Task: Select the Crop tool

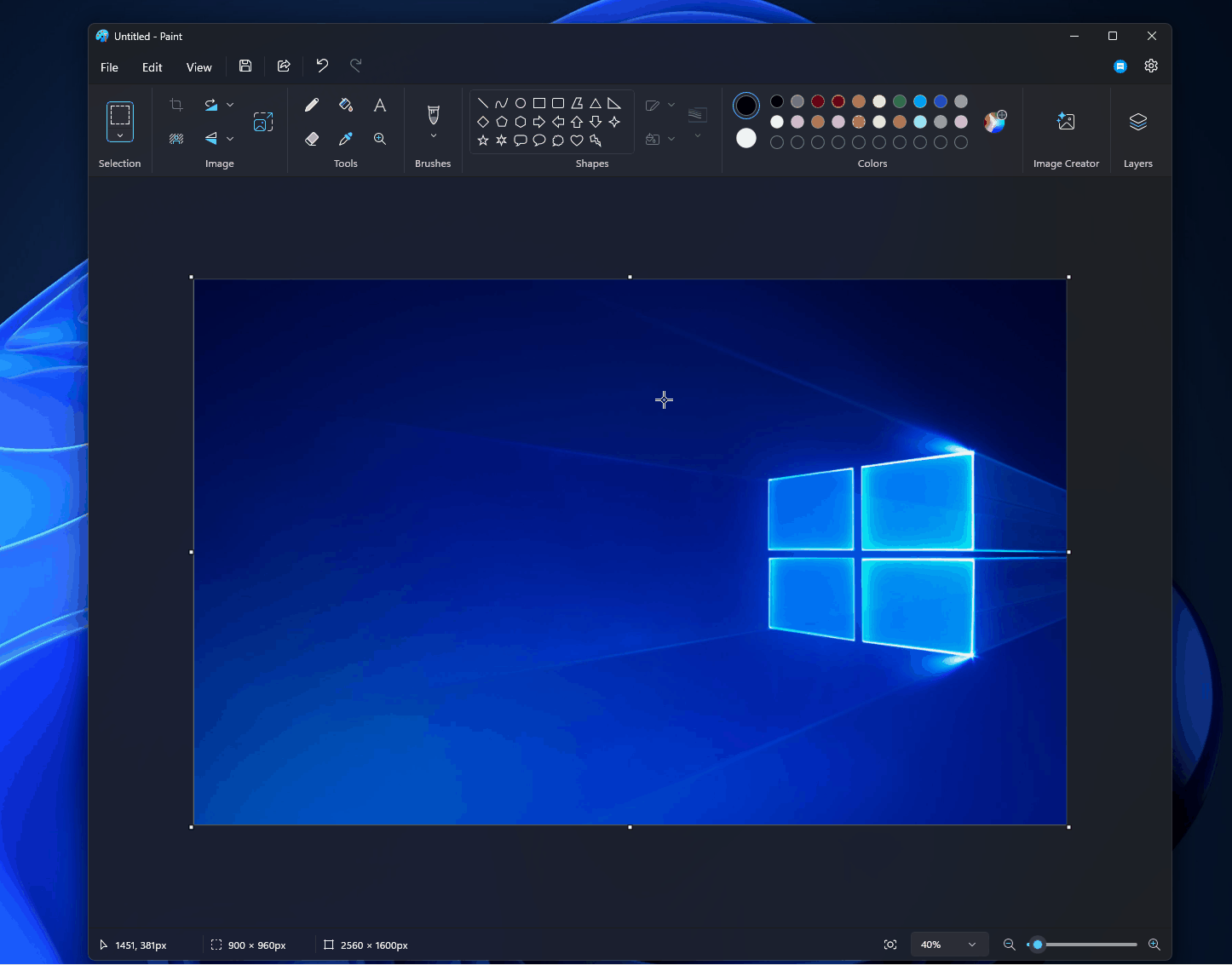Action: (x=176, y=104)
